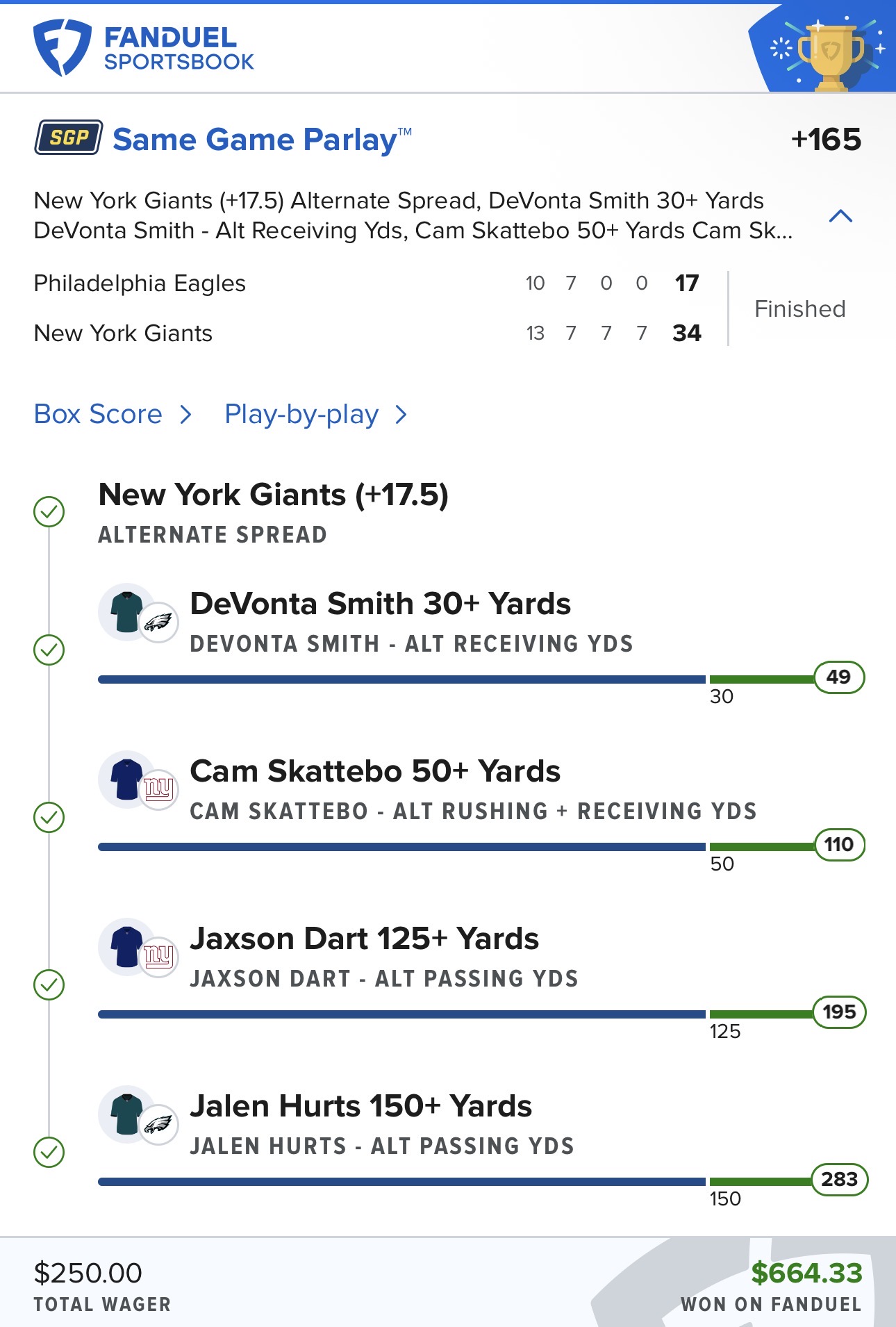Click the chevron arrow after Play-by-play

pyautogui.click(x=401, y=415)
